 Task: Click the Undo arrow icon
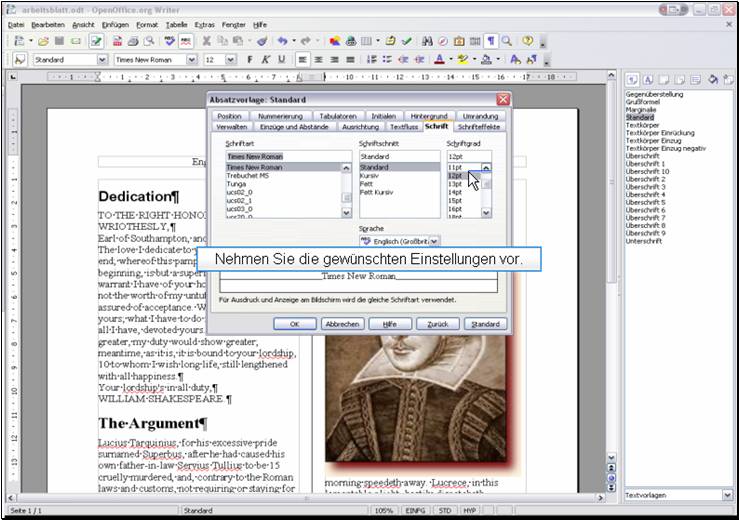283,41
